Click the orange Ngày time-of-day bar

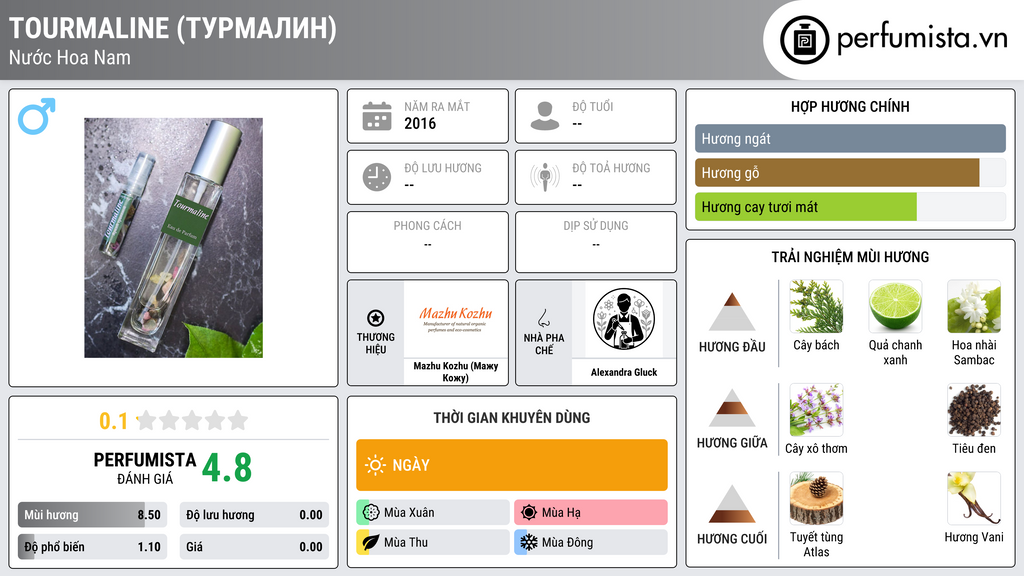tap(512, 465)
